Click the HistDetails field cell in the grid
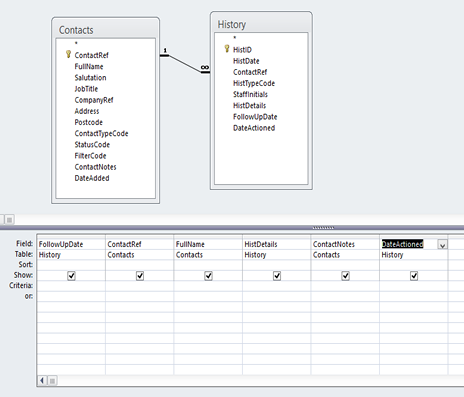Viewport: 464px width, 397px height. pyautogui.click(x=277, y=244)
